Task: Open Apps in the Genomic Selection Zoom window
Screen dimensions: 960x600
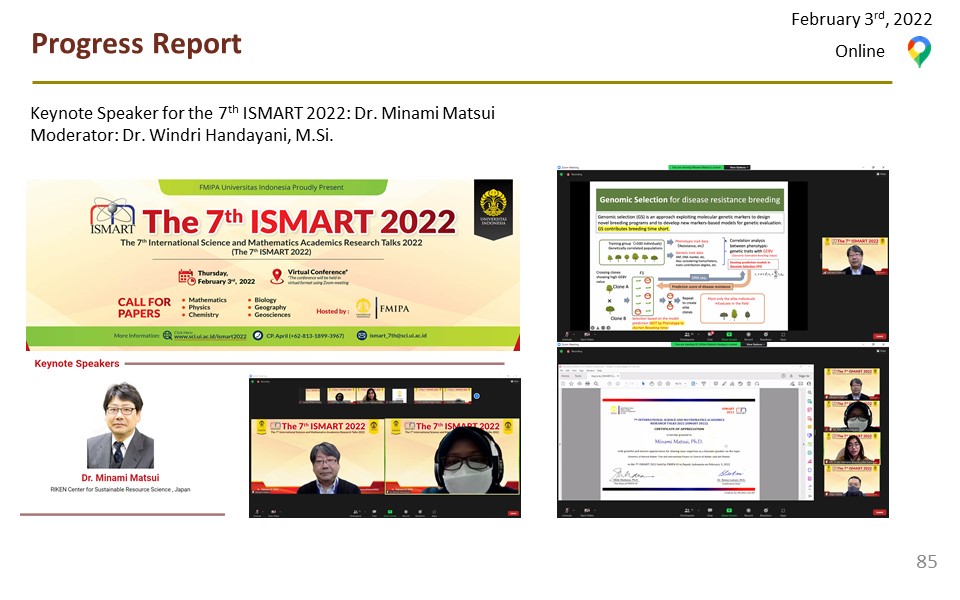Action: pyautogui.click(x=783, y=336)
